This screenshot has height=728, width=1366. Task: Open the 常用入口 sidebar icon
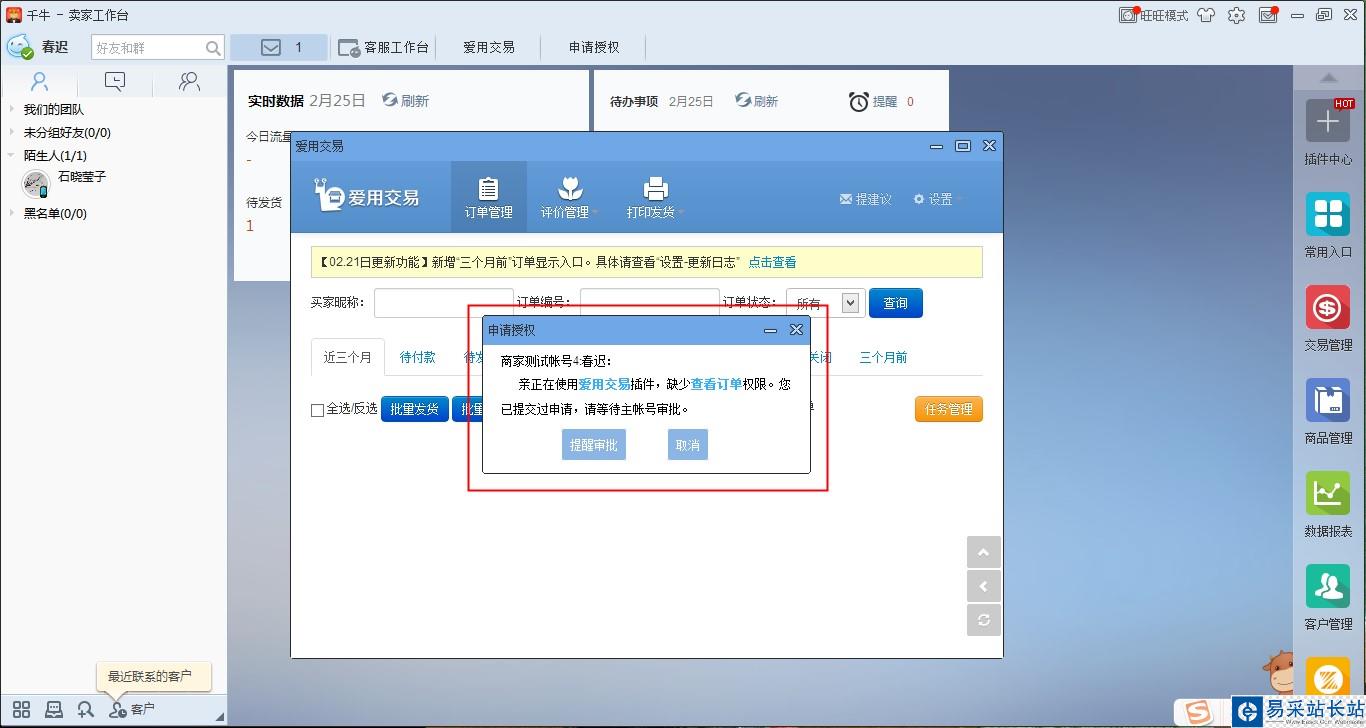tap(1327, 214)
